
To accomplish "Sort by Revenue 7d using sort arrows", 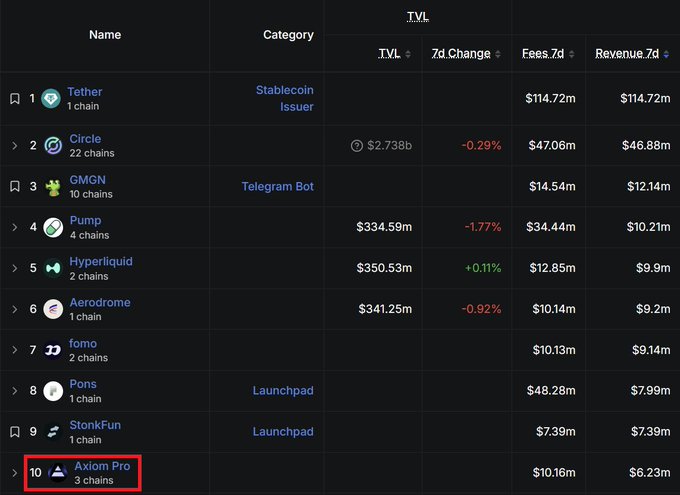I will 666,54.
